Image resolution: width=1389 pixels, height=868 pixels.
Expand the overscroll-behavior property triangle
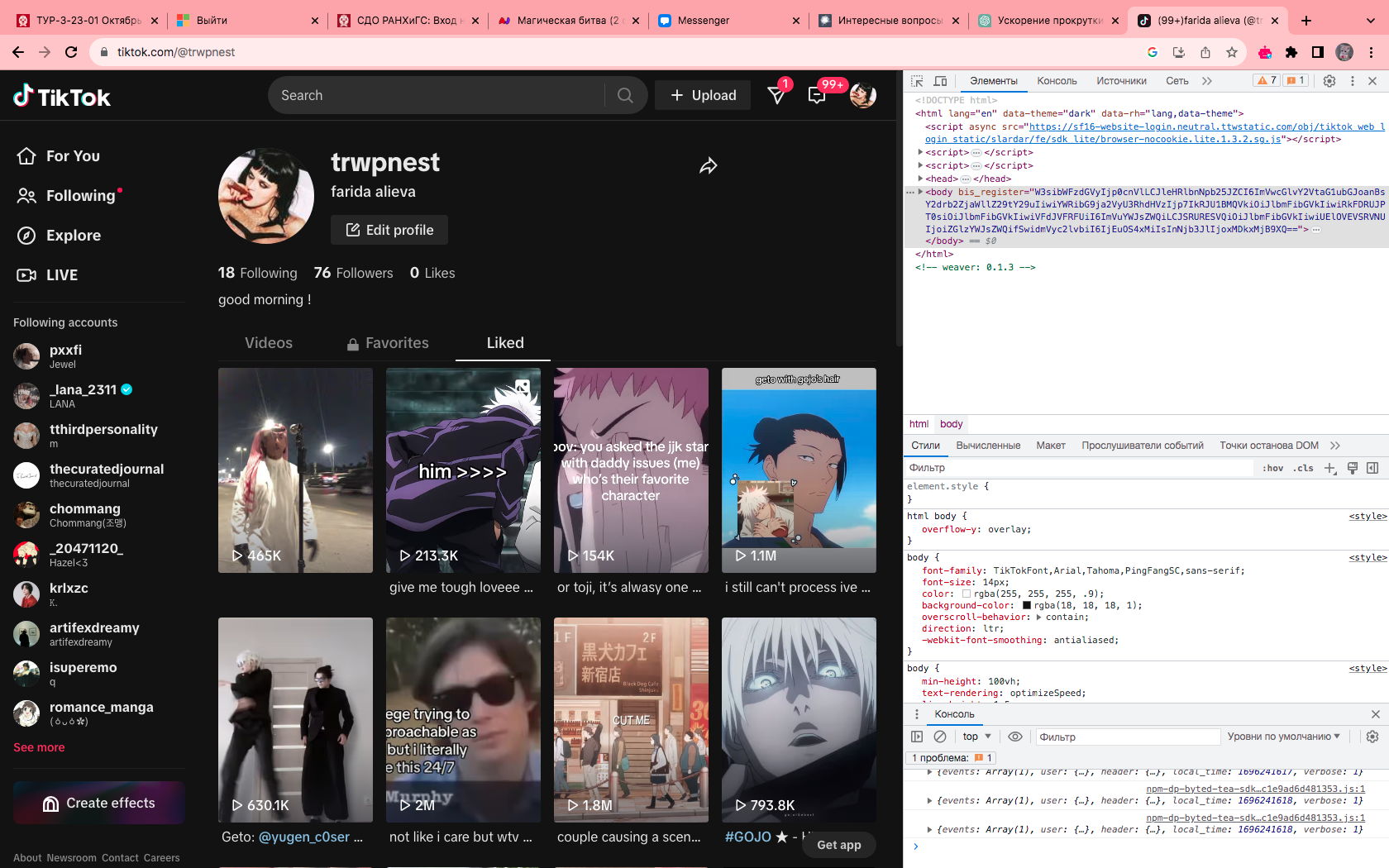1039,618
